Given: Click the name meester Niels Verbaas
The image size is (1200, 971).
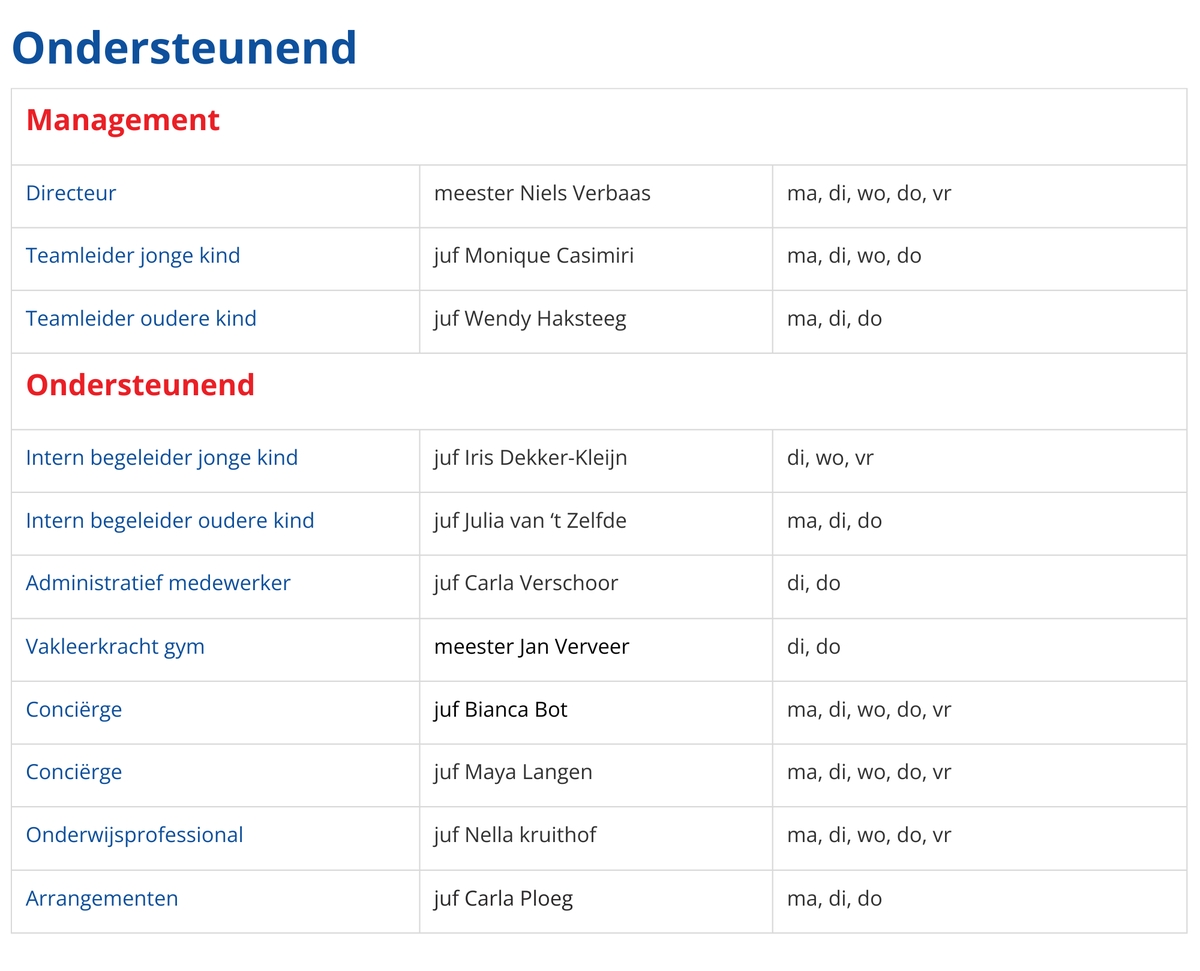Looking at the screenshot, I should click(x=542, y=193).
